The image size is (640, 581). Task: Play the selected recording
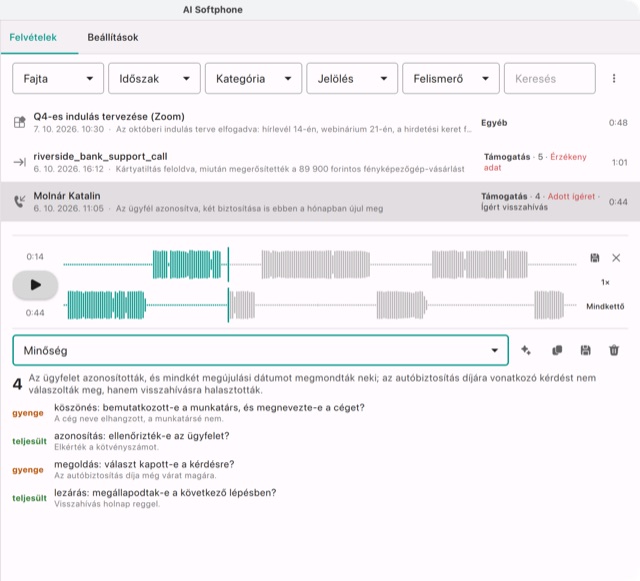coord(35,285)
